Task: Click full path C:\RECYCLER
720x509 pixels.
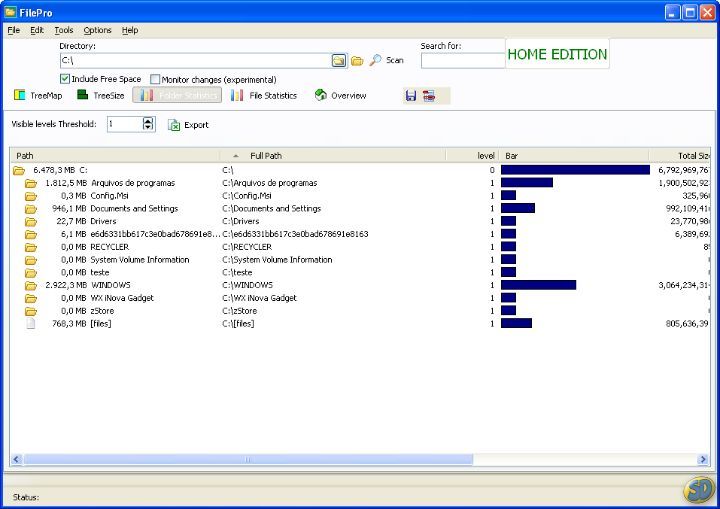Action: (247, 247)
